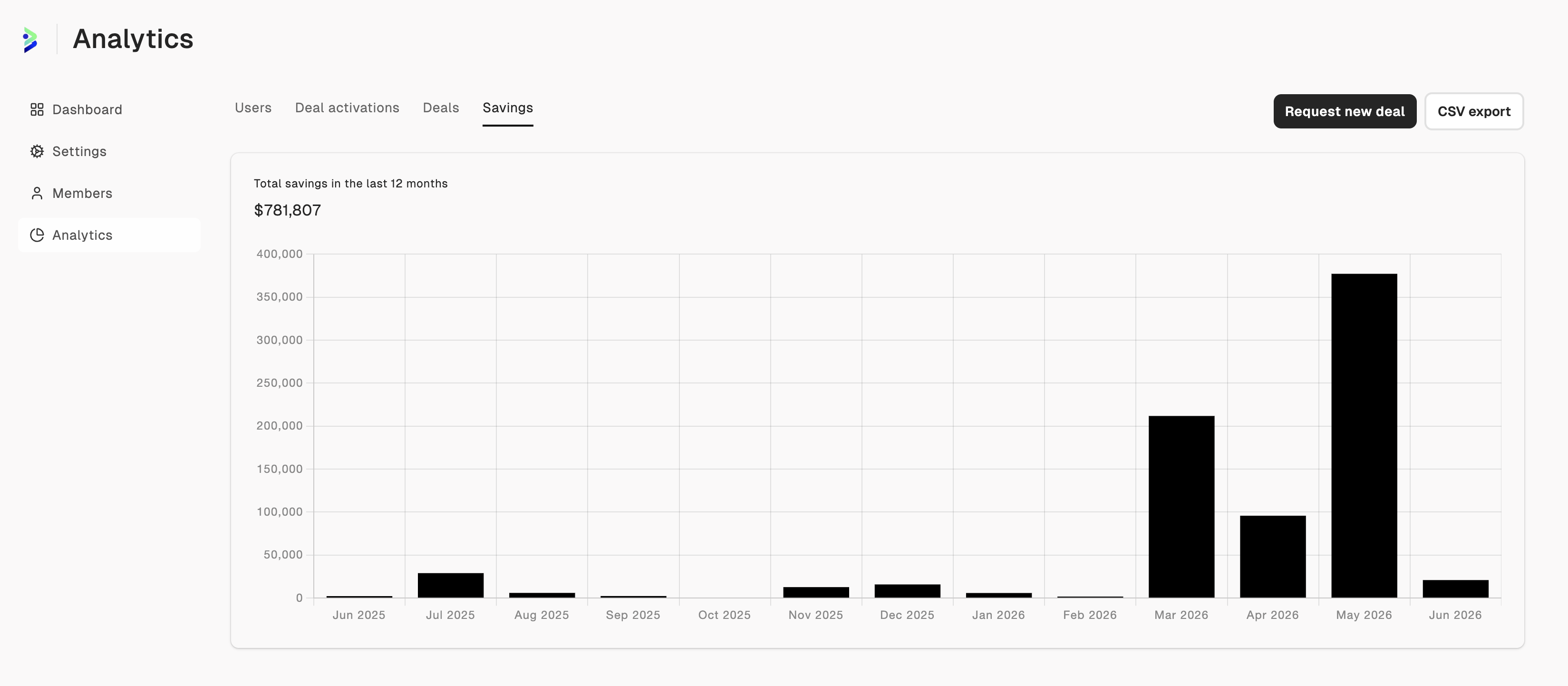
Task: Select the Jul 2025 savings bar
Action: coord(450,586)
